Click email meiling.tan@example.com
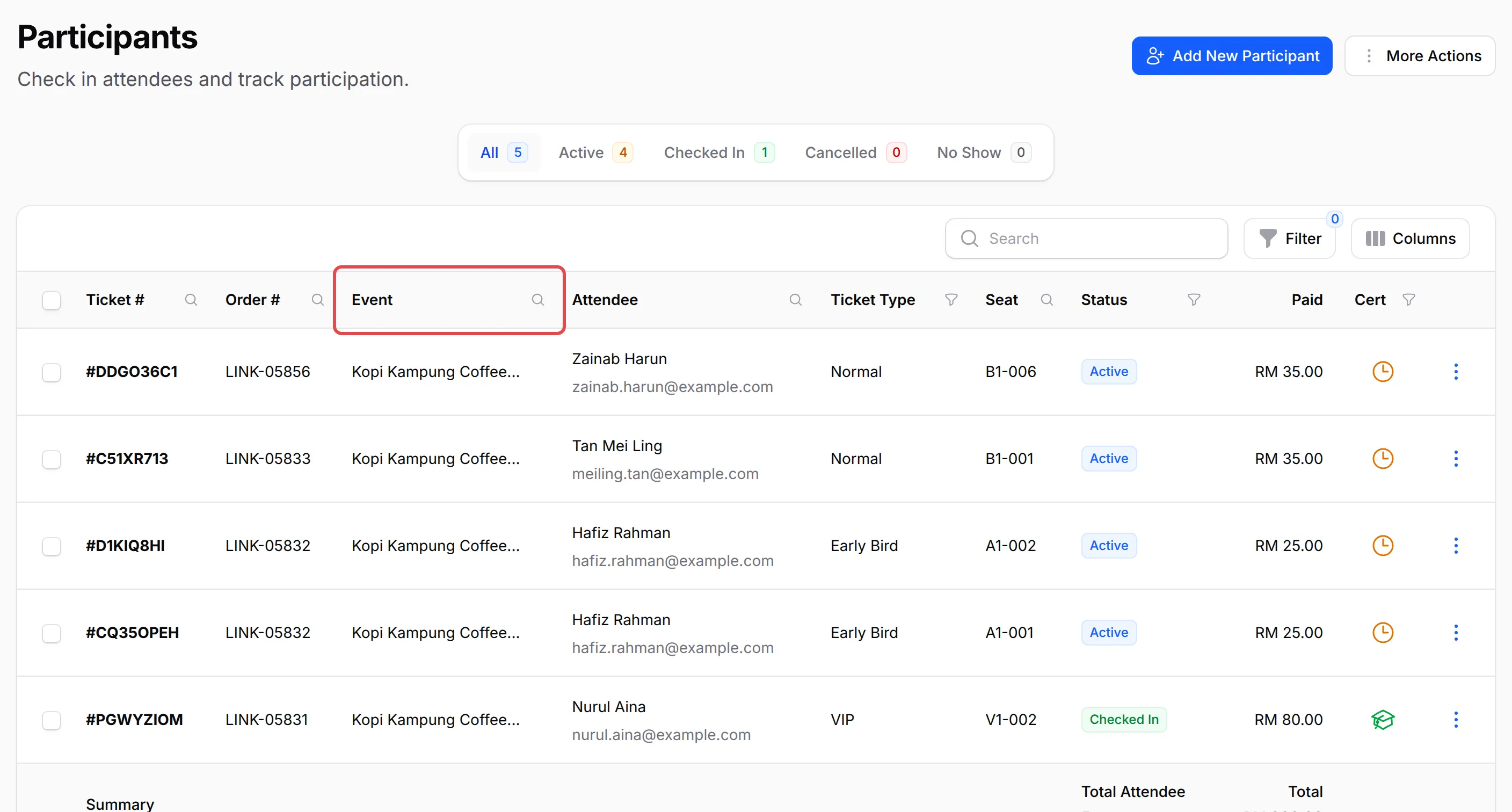This screenshot has height=812, width=1512. 665,474
